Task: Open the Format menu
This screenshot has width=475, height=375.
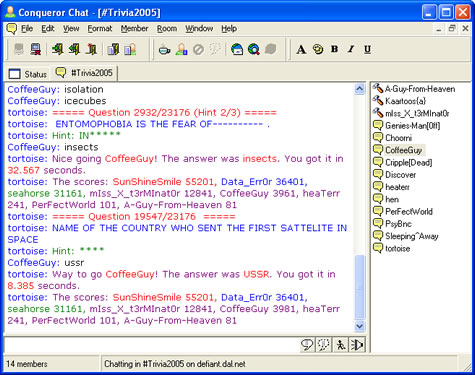Action: tap(100, 29)
